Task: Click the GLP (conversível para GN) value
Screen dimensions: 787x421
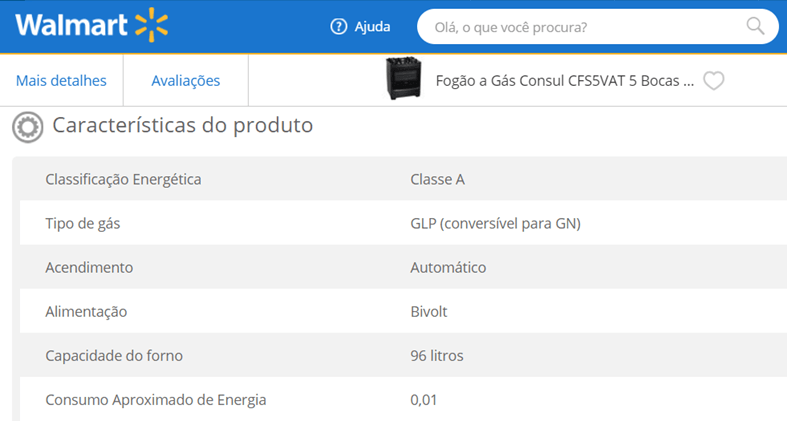Action: [x=495, y=223]
